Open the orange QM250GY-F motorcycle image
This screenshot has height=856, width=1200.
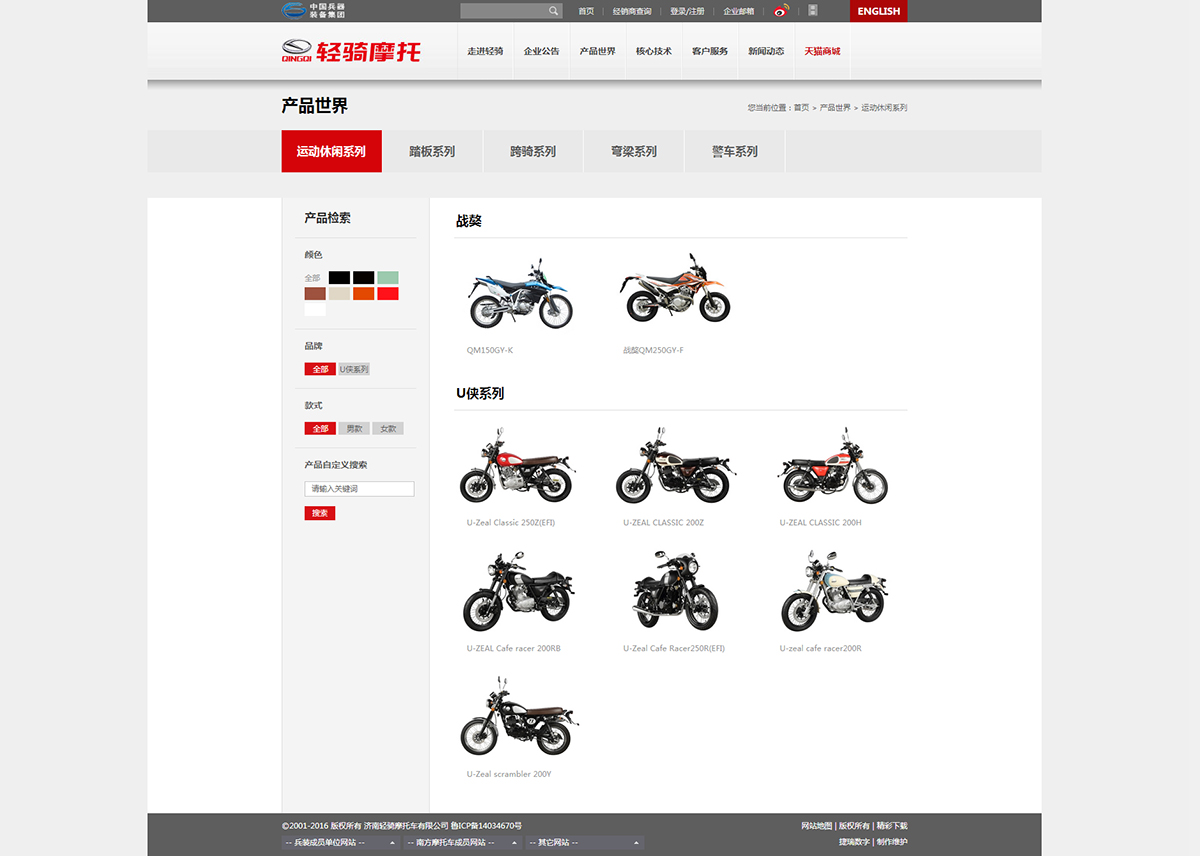coord(675,290)
